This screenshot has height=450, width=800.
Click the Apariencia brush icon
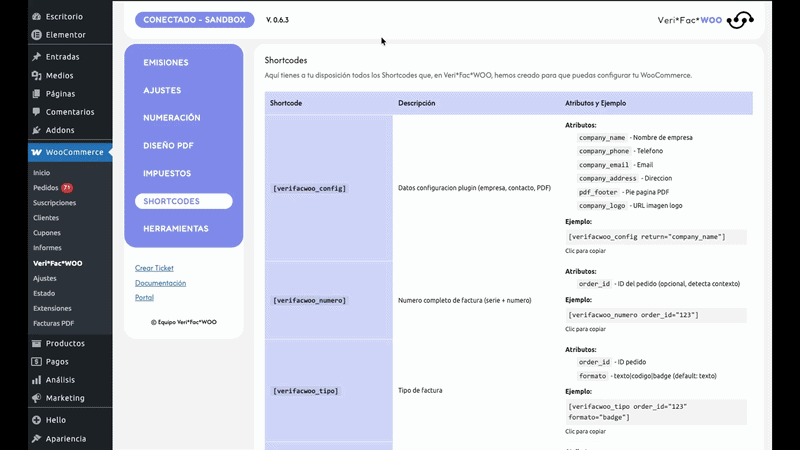pos(36,439)
